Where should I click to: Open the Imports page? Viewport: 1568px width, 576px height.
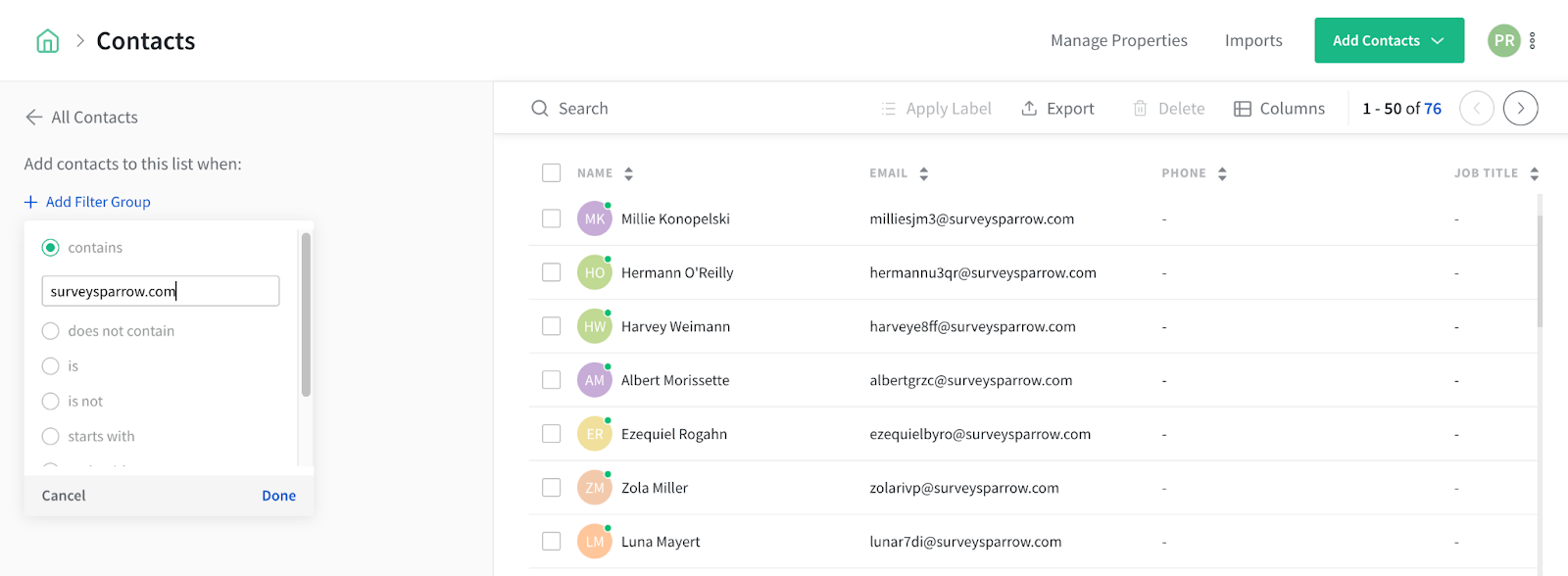coord(1253,40)
